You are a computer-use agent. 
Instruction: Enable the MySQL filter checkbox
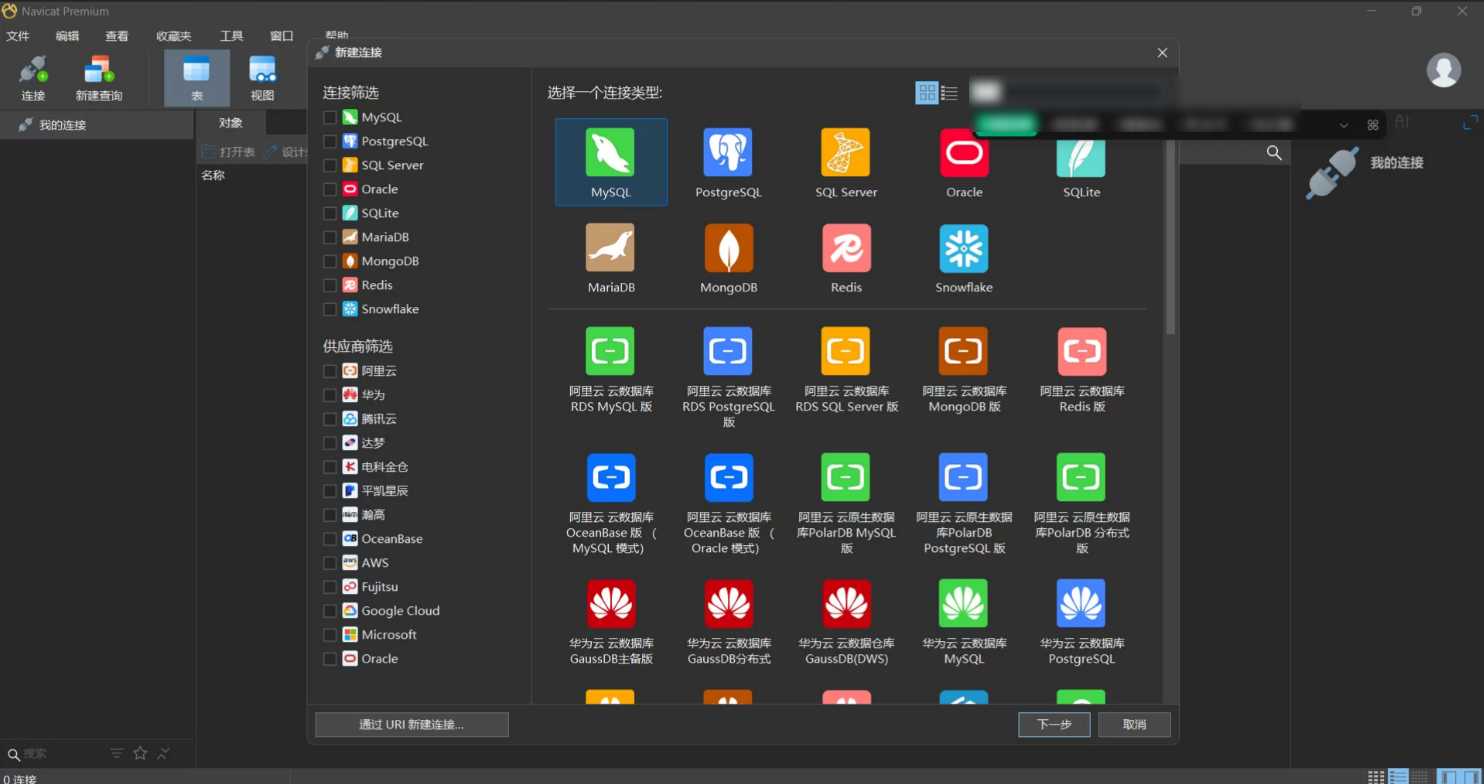[330, 117]
